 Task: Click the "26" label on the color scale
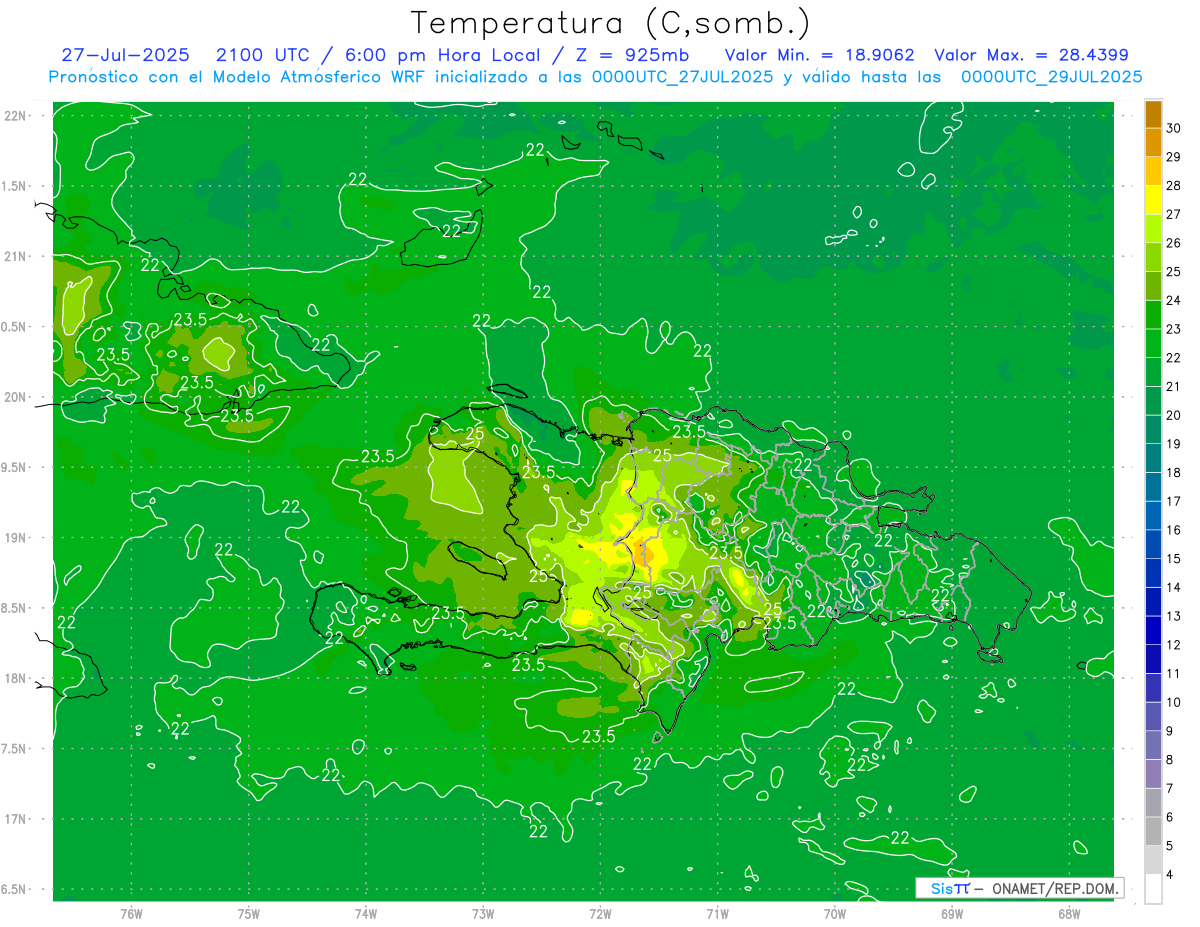click(x=1174, y=243)
